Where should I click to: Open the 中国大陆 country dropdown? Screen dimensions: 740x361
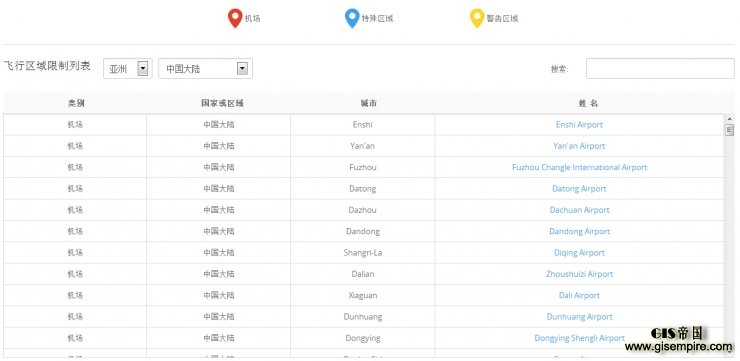[x=205, y=69]
